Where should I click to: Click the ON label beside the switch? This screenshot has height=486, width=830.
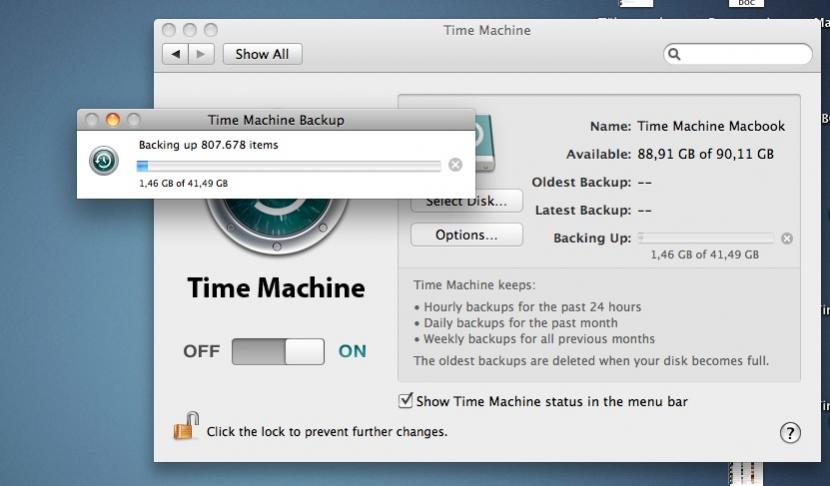(353, 351)
